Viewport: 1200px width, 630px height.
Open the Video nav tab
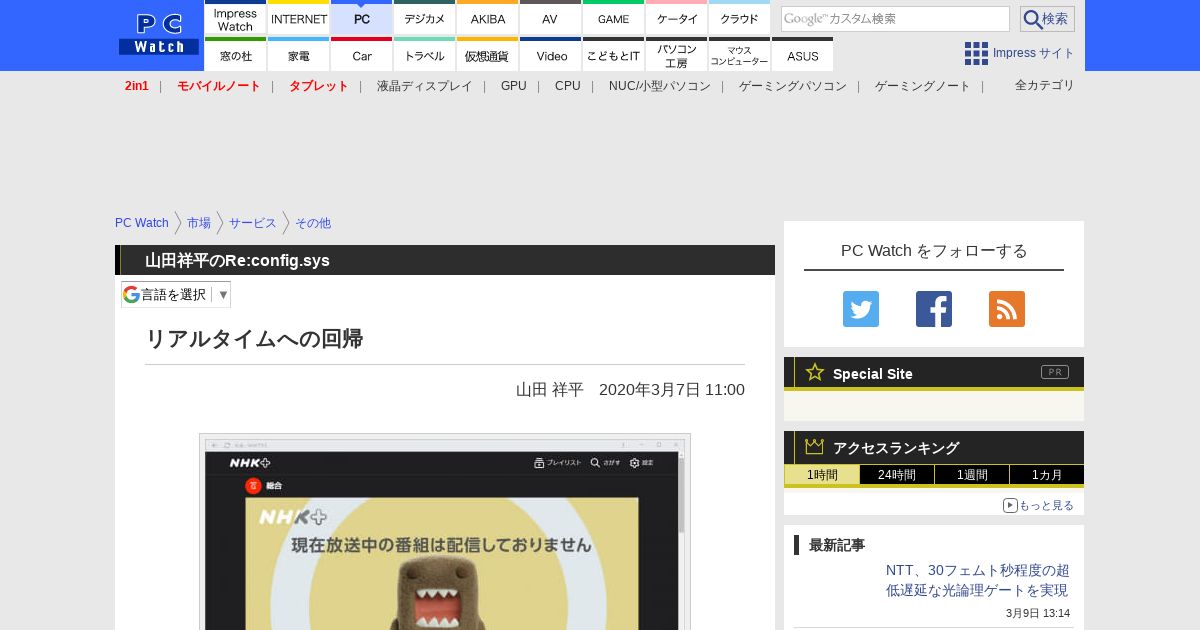tap(551, 54)
